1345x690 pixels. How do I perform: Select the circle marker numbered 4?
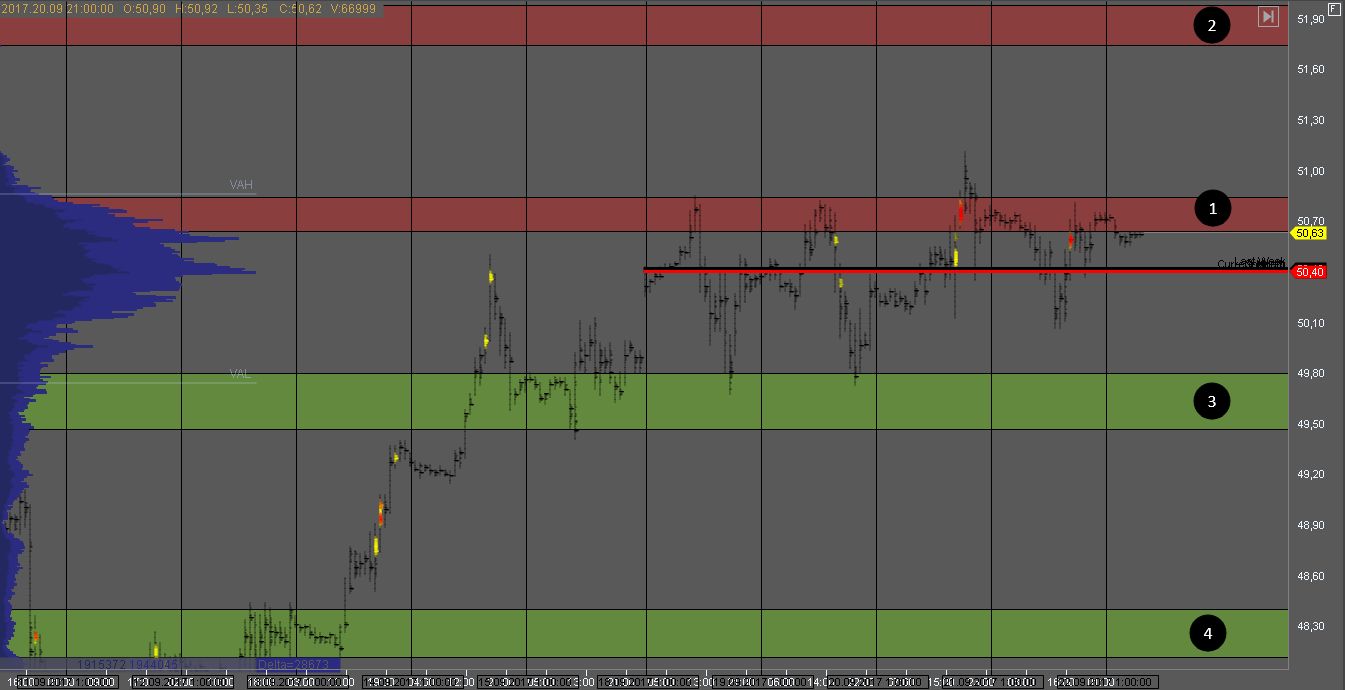(x=1208, y=633)
